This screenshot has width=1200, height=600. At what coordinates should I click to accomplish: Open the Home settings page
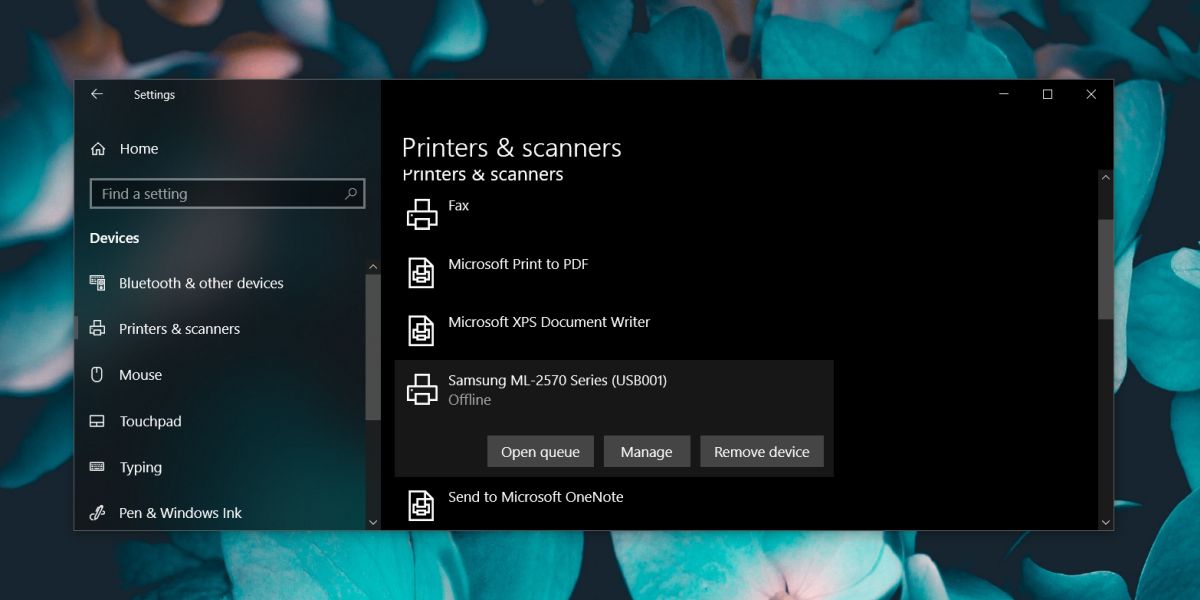click(138, 149)
